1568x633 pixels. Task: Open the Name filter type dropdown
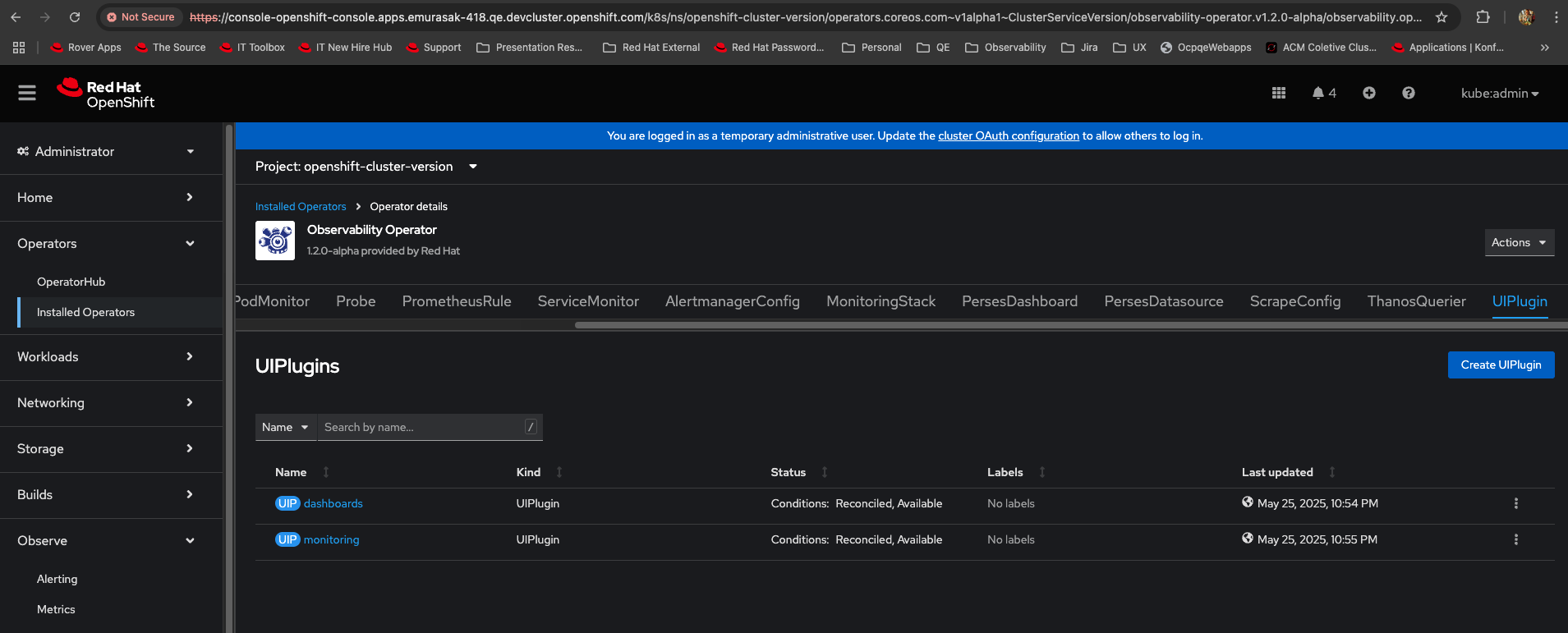tap(285, 427)
